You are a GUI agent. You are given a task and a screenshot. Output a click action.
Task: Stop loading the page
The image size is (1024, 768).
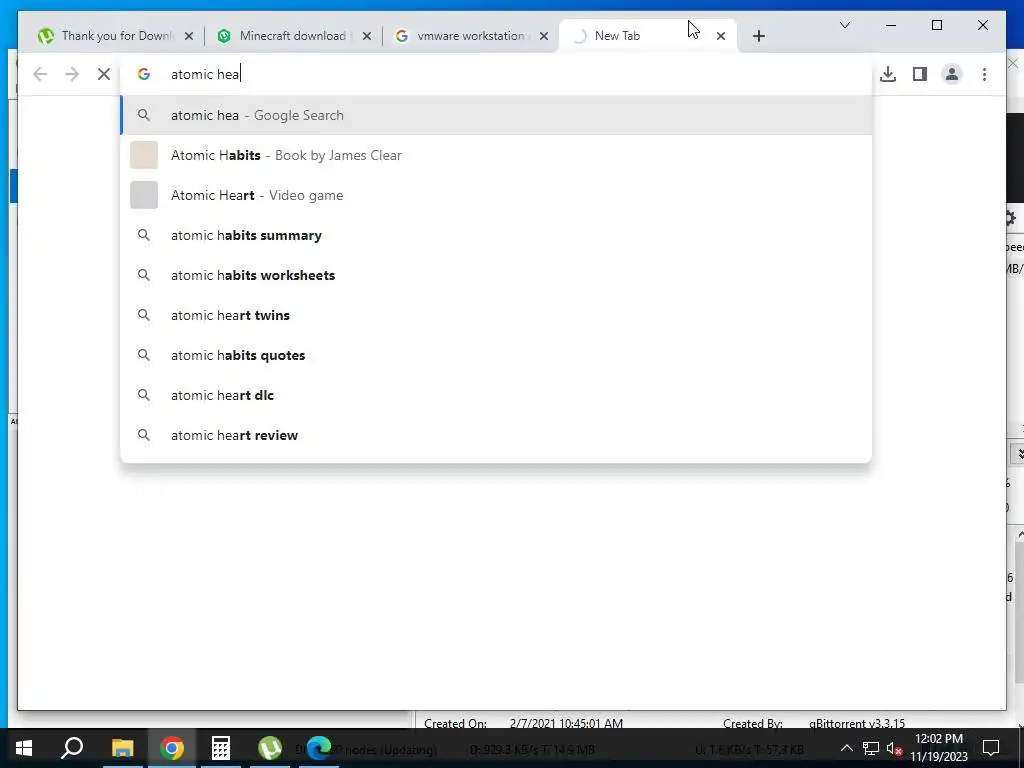coord(104,74)
